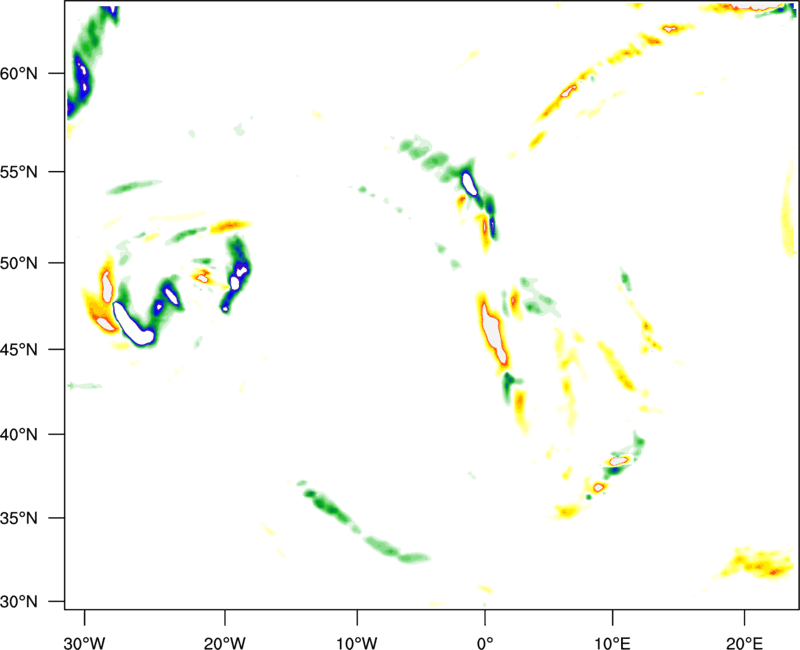This screenshot has height=650, width=800.
Task: Click the 20°W longitude label
Action: pyautogui.click(x=225, y=643)
